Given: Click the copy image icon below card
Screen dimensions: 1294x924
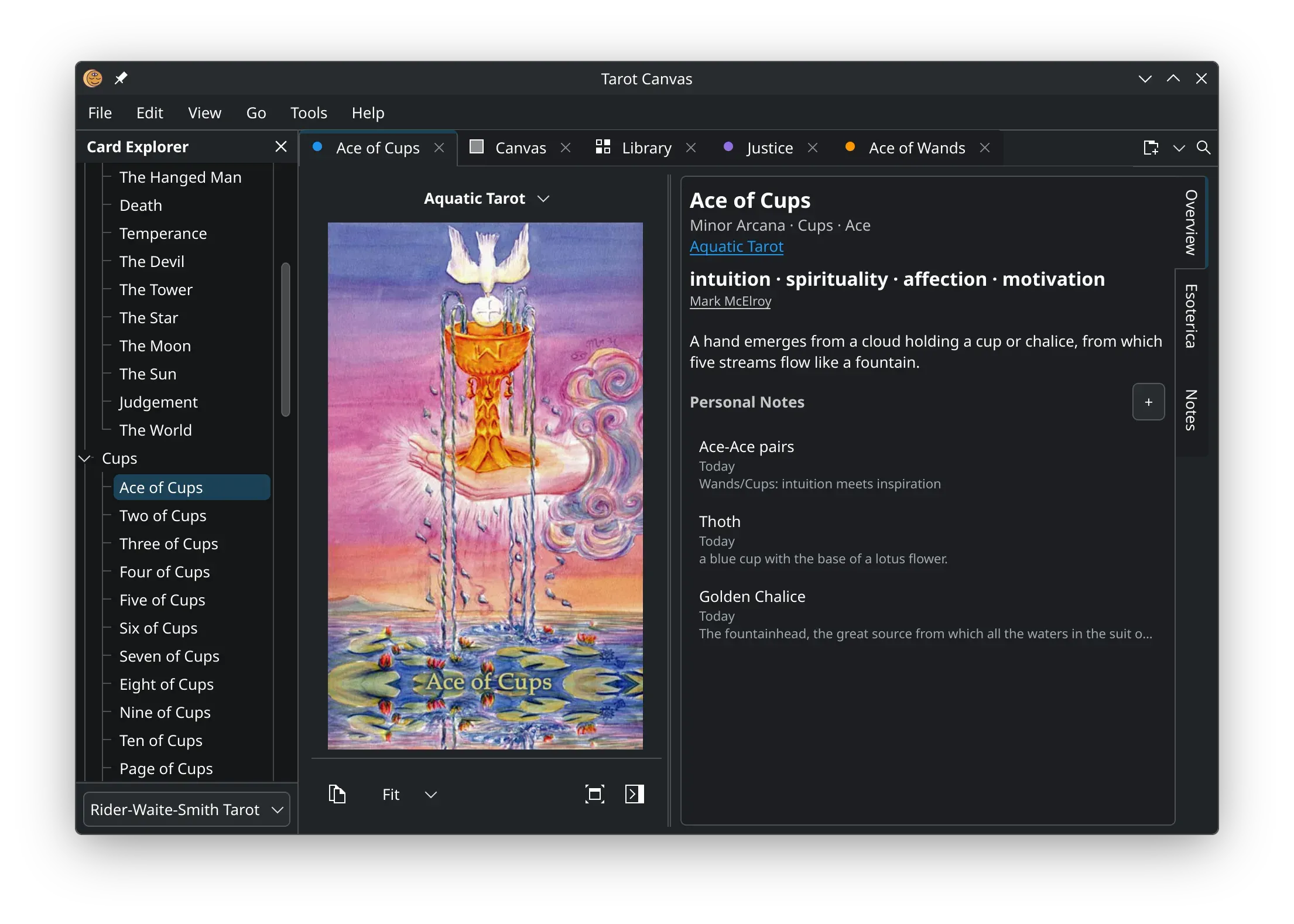Looking at the screenshot, I should [337, 794].
